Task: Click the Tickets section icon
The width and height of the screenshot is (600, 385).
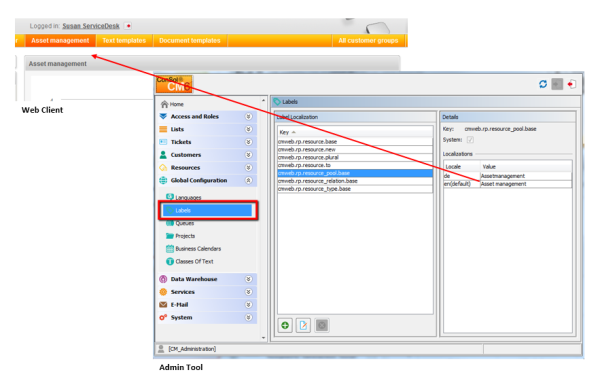Action: [x=163, y=142]
